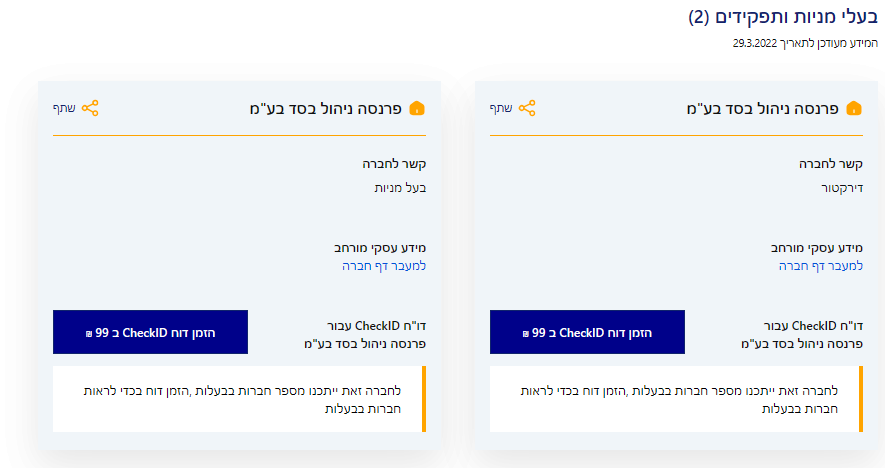Screen dimensions: 885x468
Task: Open 'למעבר דף חברה' link in the director card
Action: coord(820,267)
